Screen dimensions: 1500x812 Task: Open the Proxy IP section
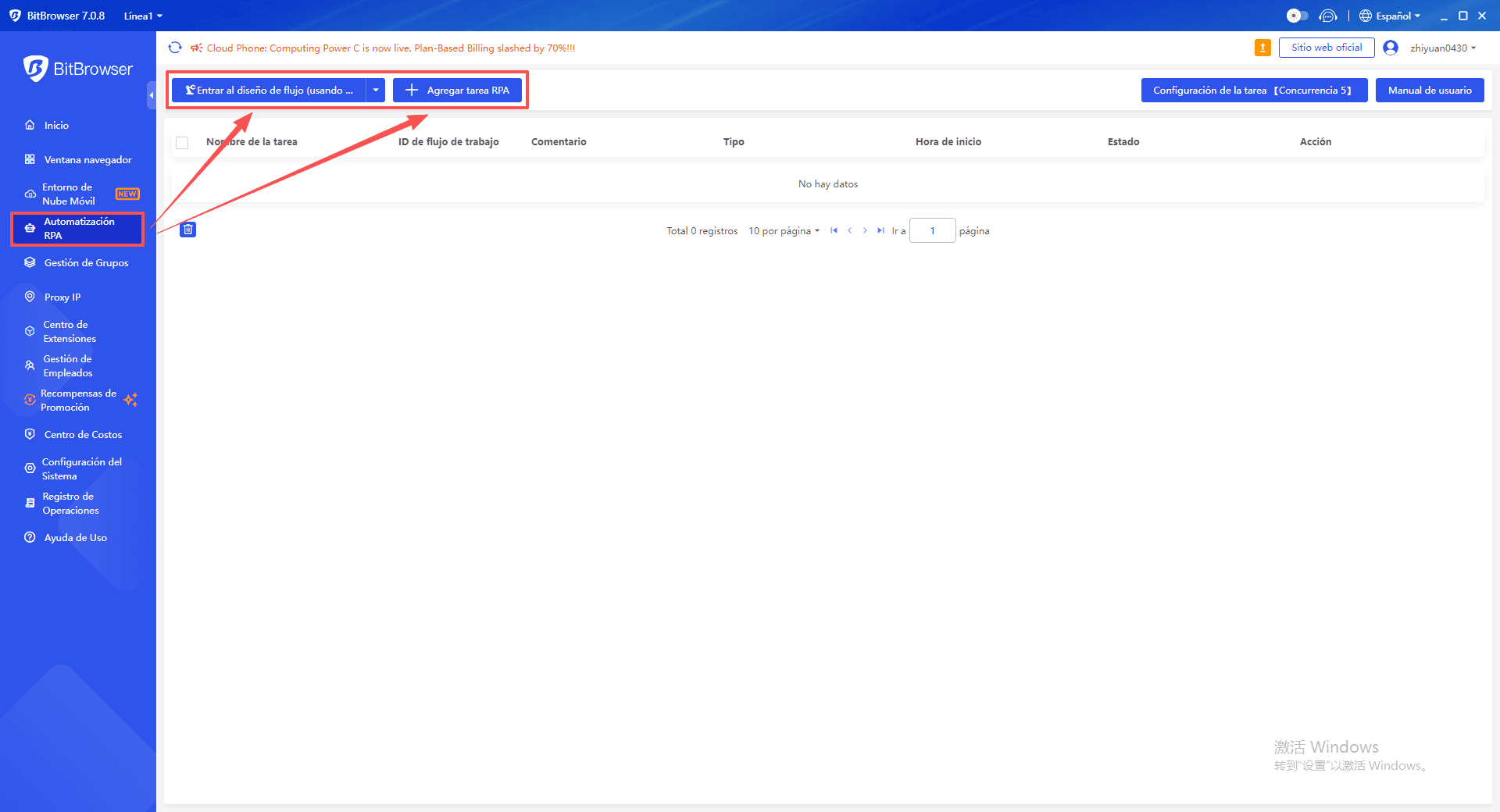coord(62,297)
